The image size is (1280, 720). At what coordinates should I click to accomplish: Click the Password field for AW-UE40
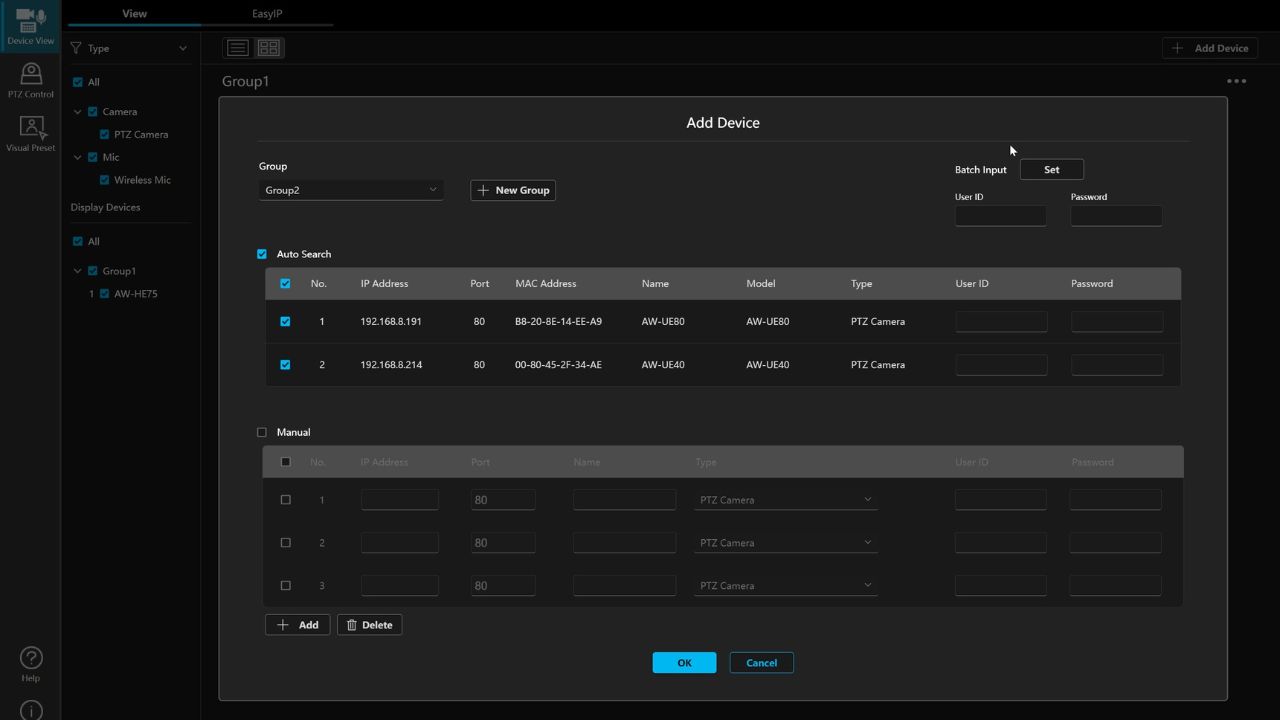pyautogui.click(x=1117, y=364)
